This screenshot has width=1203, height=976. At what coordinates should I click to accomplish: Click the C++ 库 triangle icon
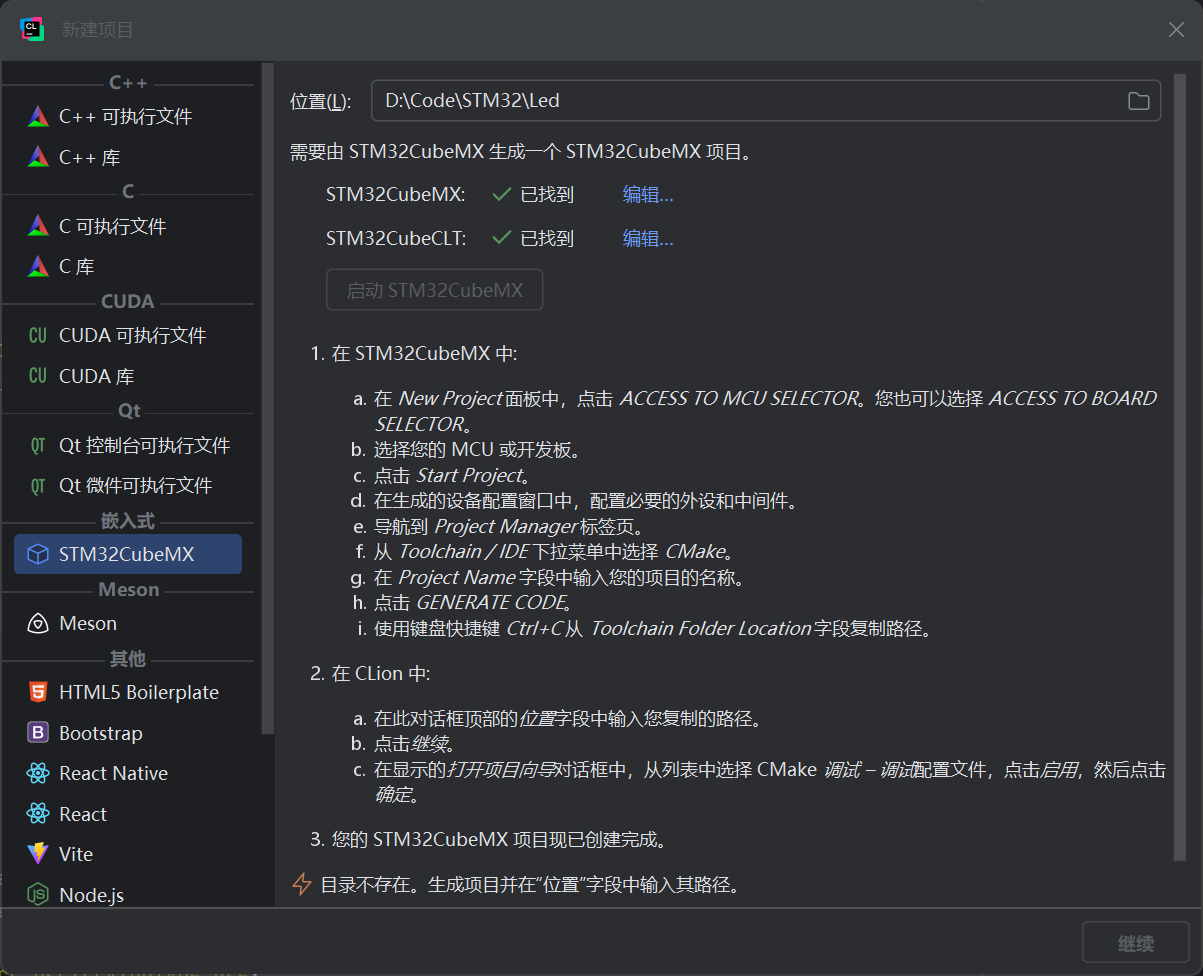(x=38, y=157)
